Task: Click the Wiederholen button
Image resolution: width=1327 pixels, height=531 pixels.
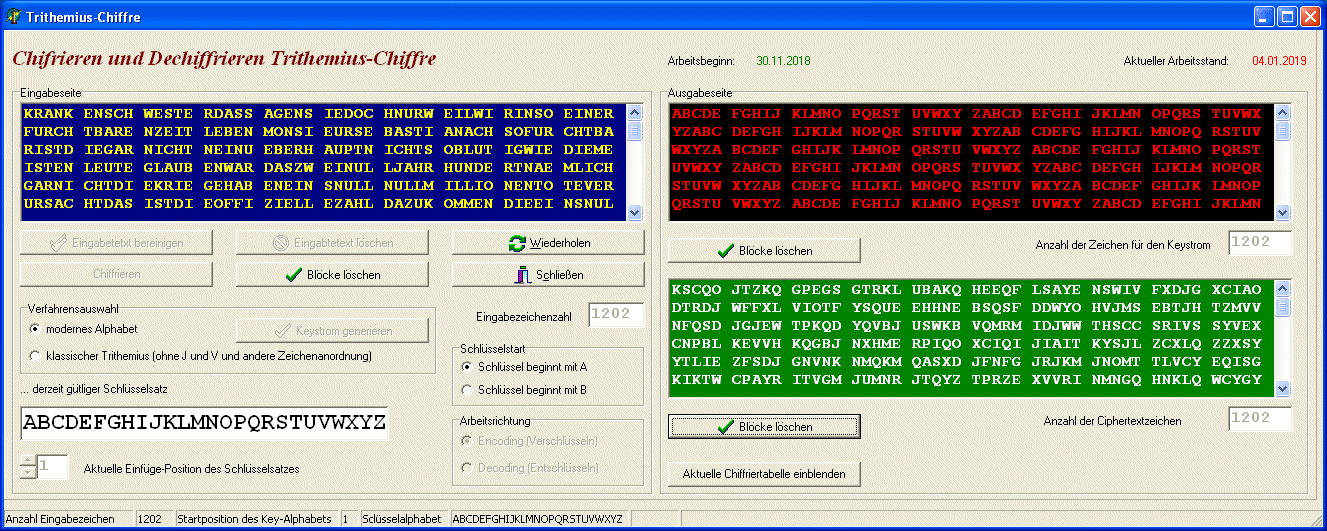Action: pyautogui.click(x=546, y=243)
